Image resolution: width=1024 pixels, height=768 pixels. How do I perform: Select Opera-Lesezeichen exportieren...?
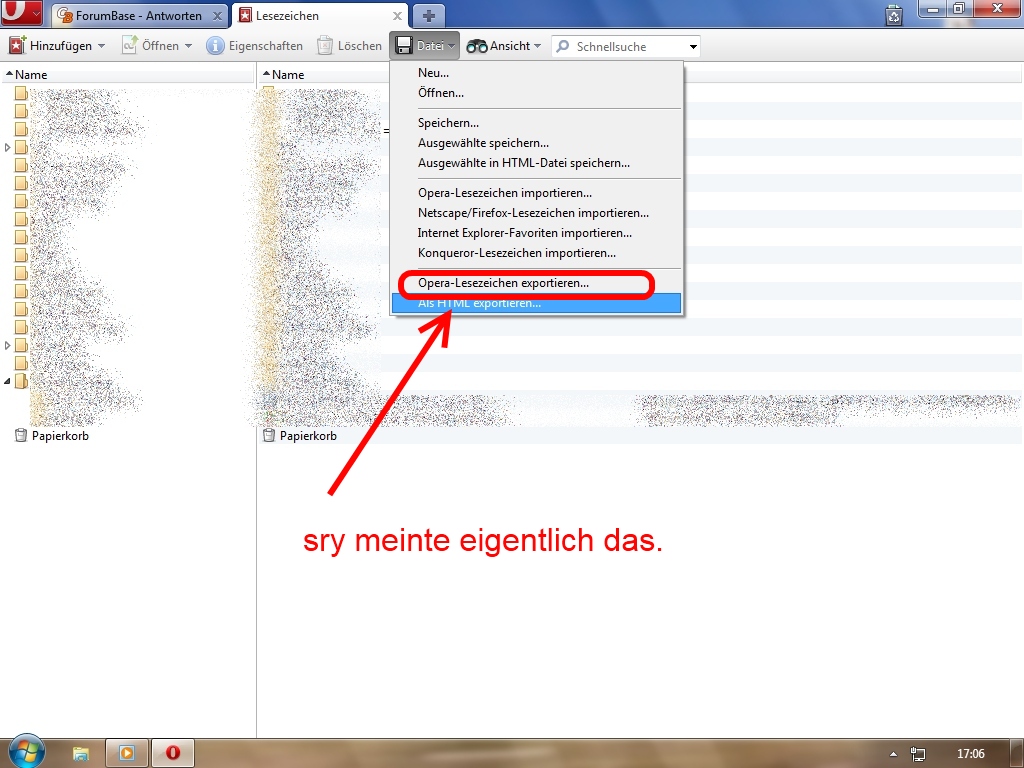pos(536,283)
